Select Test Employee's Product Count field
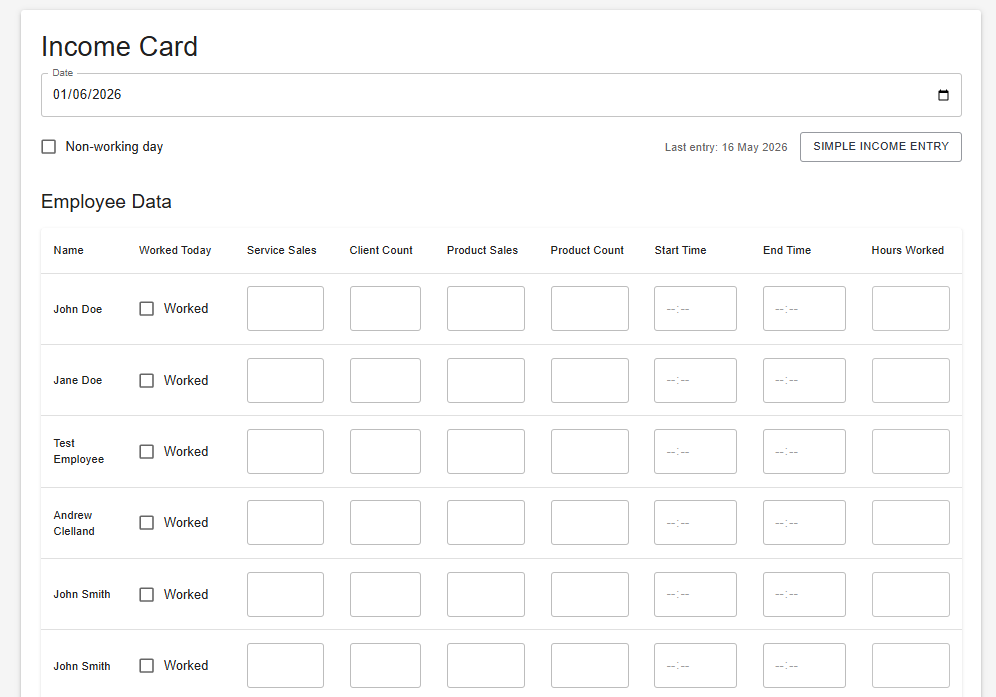The height and width of the screenshot is (697, 996). point(589,452)
